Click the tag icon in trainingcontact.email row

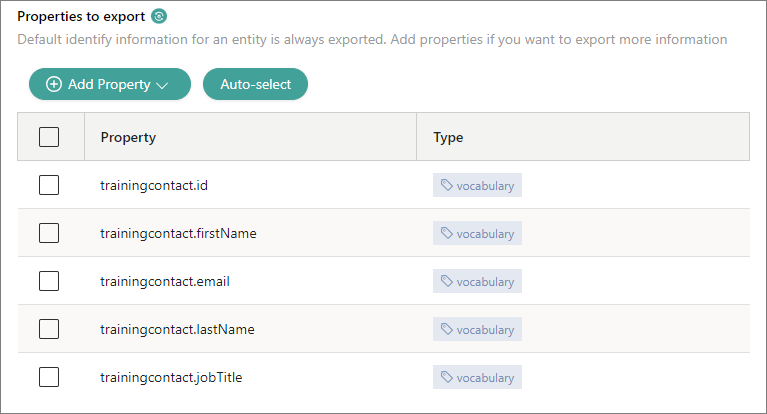tap(447, 282)
